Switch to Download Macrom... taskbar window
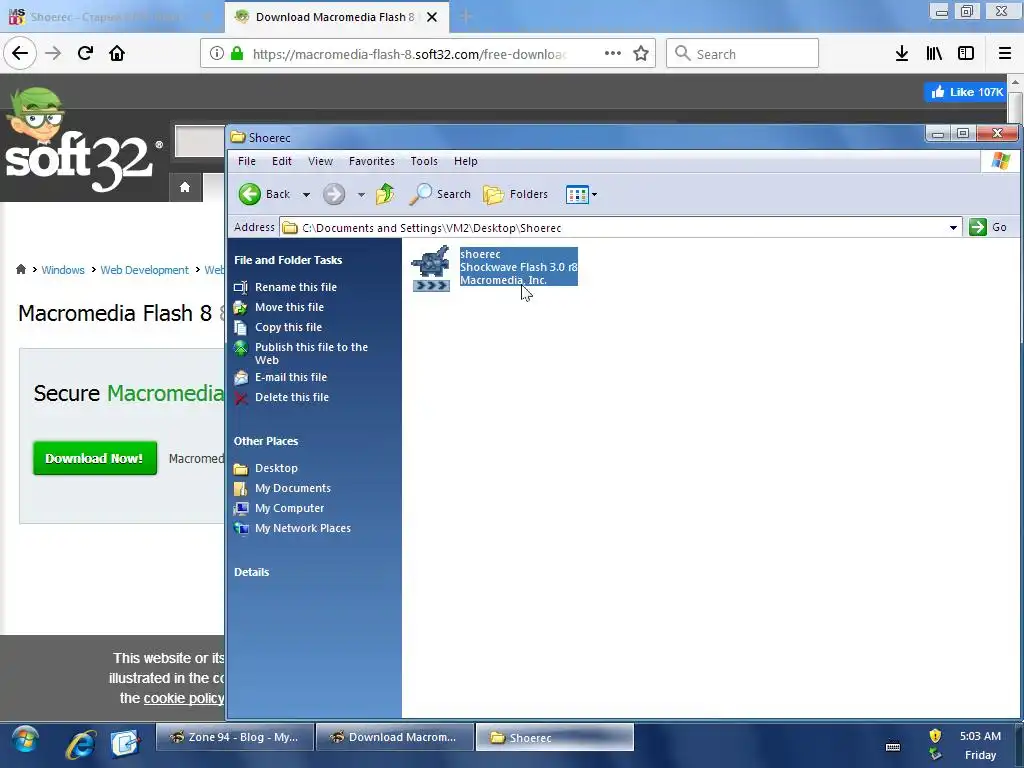 pos(394,737)
